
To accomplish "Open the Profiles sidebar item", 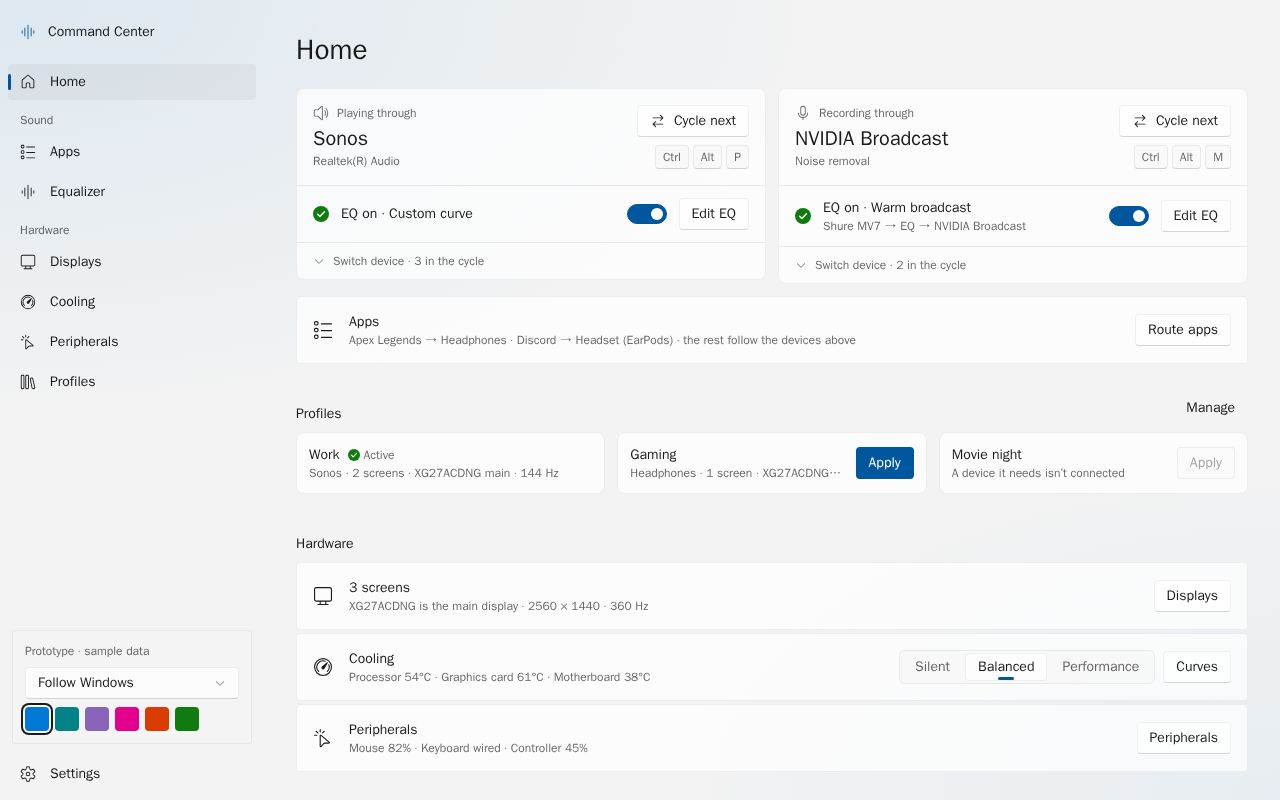I will [x=132, y=382].
